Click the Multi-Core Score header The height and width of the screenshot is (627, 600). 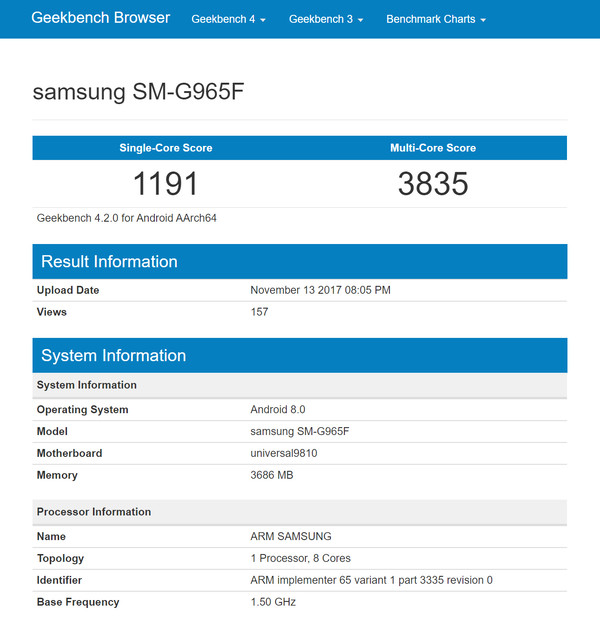click(x=433, y=148)
